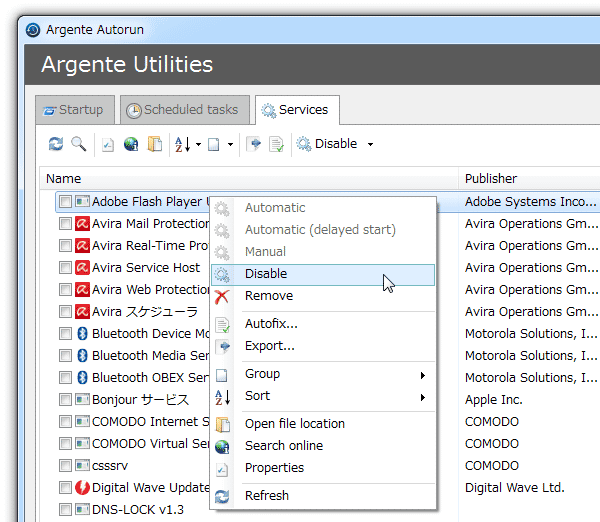Check the Digital Wave Update checkbox
This screenshot has width=600, height=522.
[65, 488]
